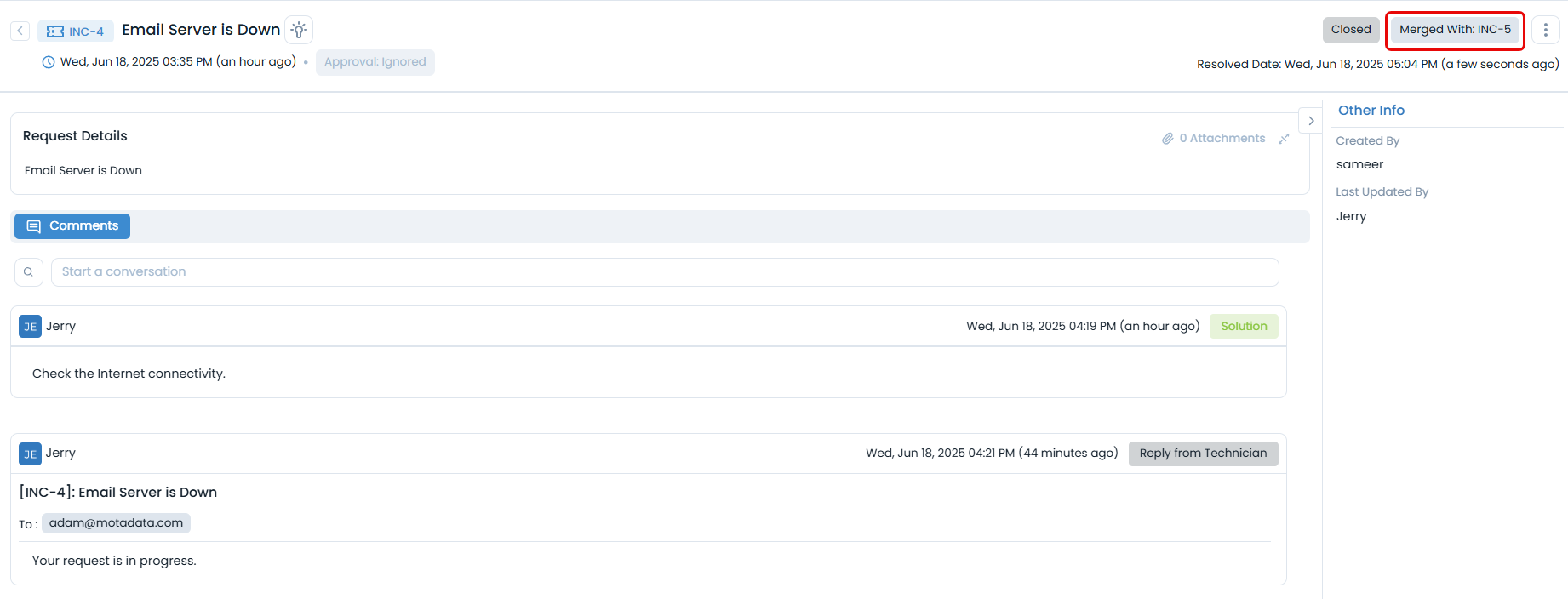Click the paperclip 0 Attachments link

coord(1214,139)
